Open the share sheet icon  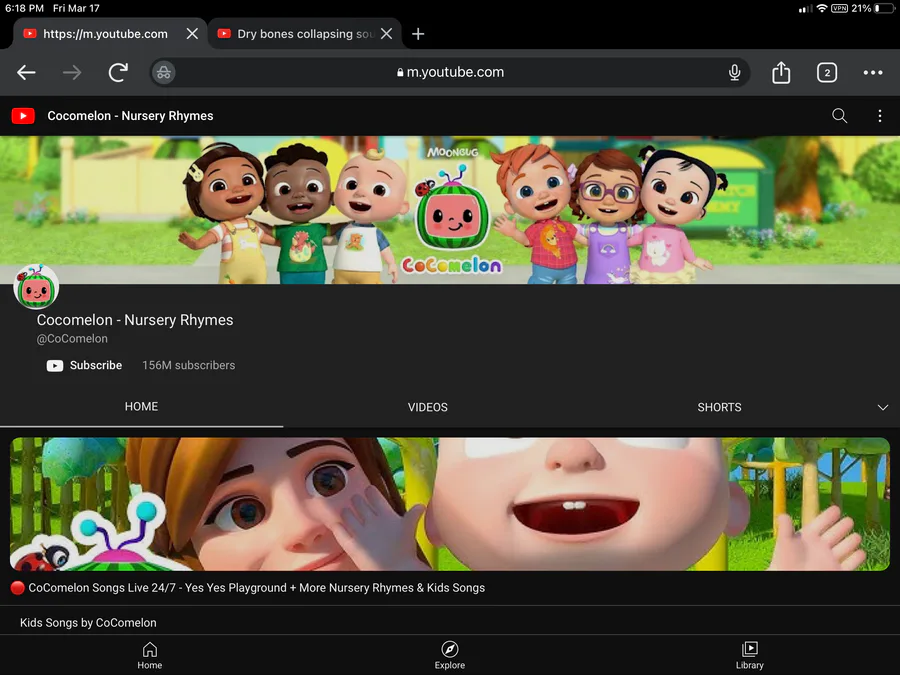coord(781,72)
